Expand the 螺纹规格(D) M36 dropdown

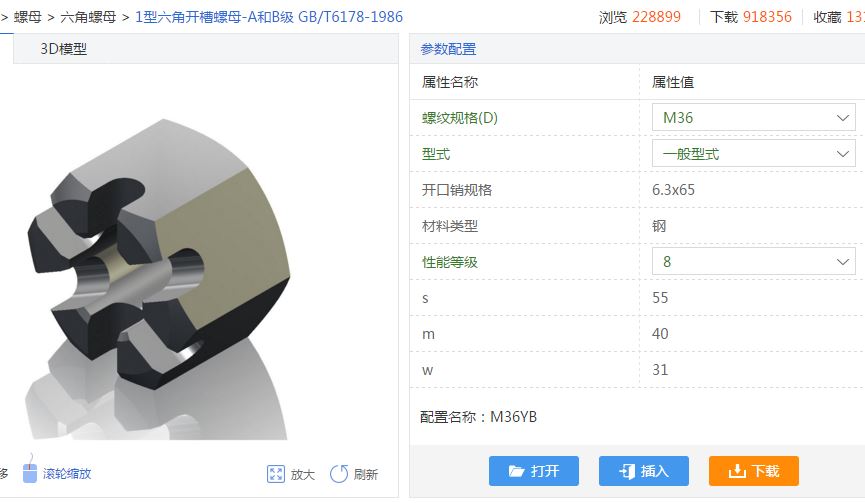coord(754,117)
